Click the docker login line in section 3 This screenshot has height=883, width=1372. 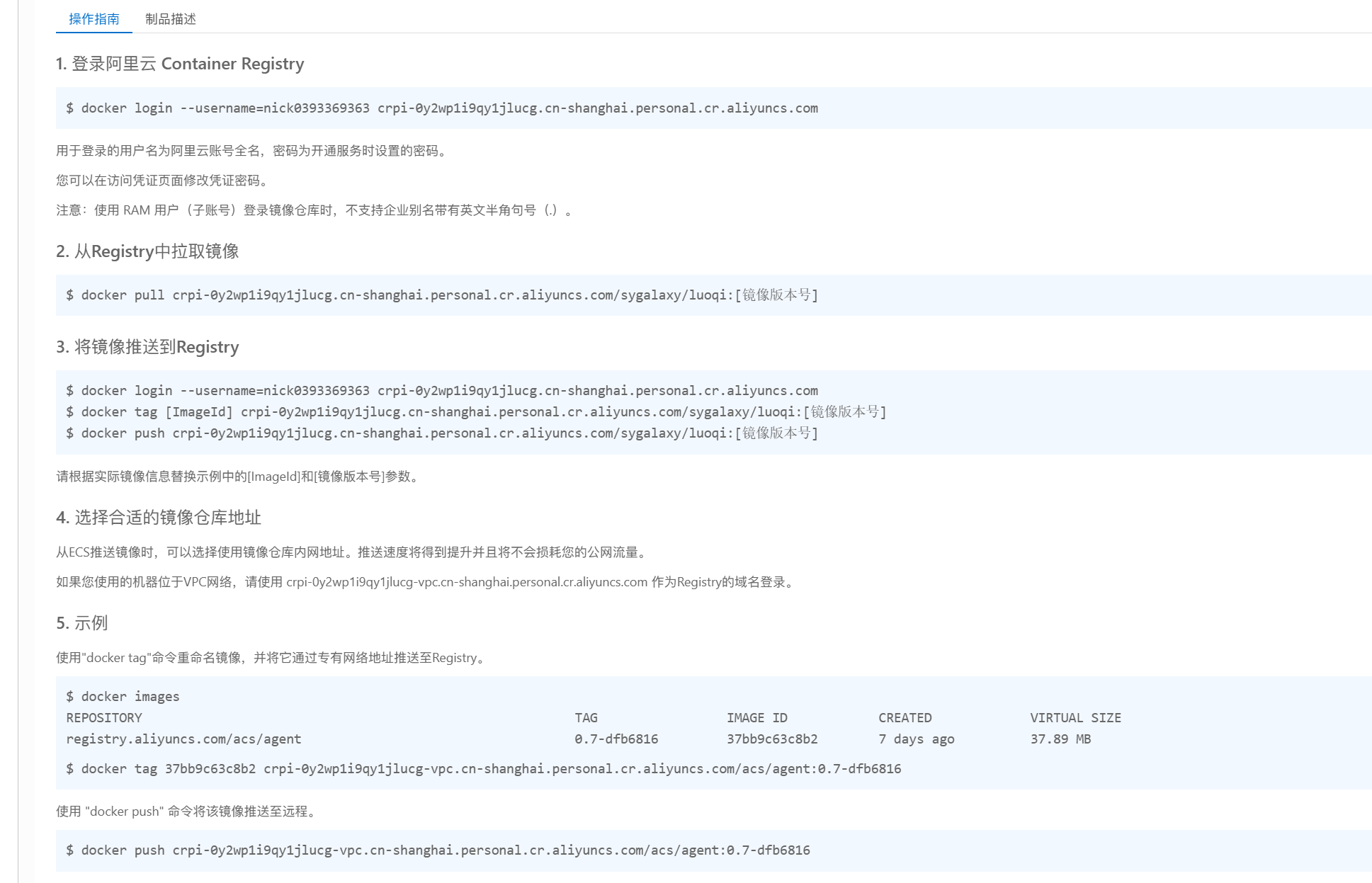coord(442,391)
